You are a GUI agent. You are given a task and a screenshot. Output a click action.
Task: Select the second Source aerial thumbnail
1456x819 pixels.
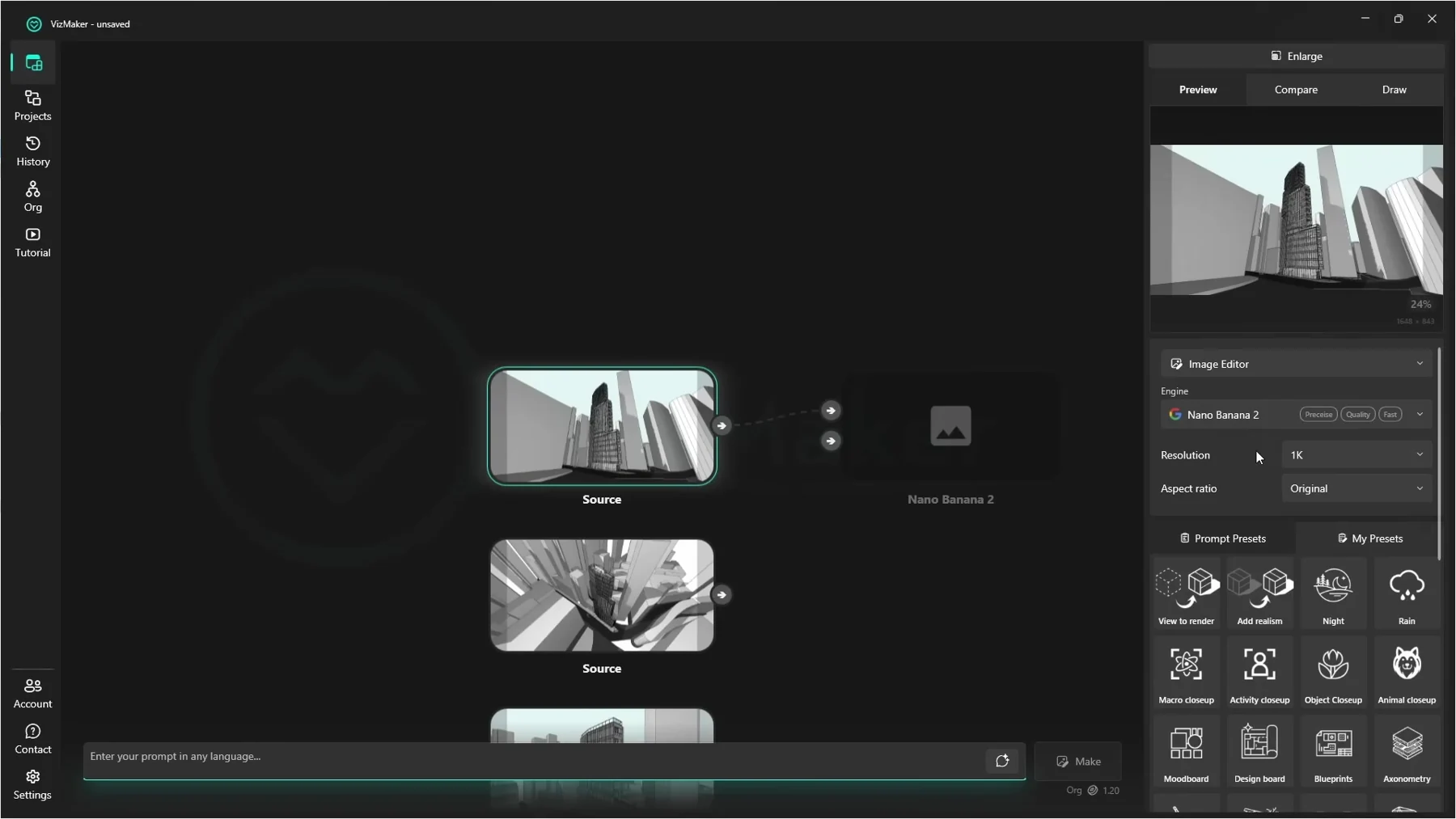602,595
